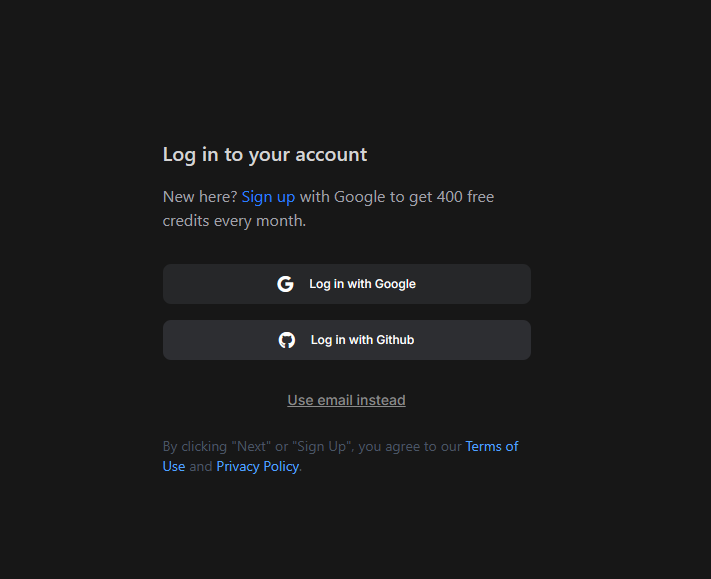The width and height of the screenshot is (711, 579).
Task: Click the "credits every month." text
Action: coord(234,221)
